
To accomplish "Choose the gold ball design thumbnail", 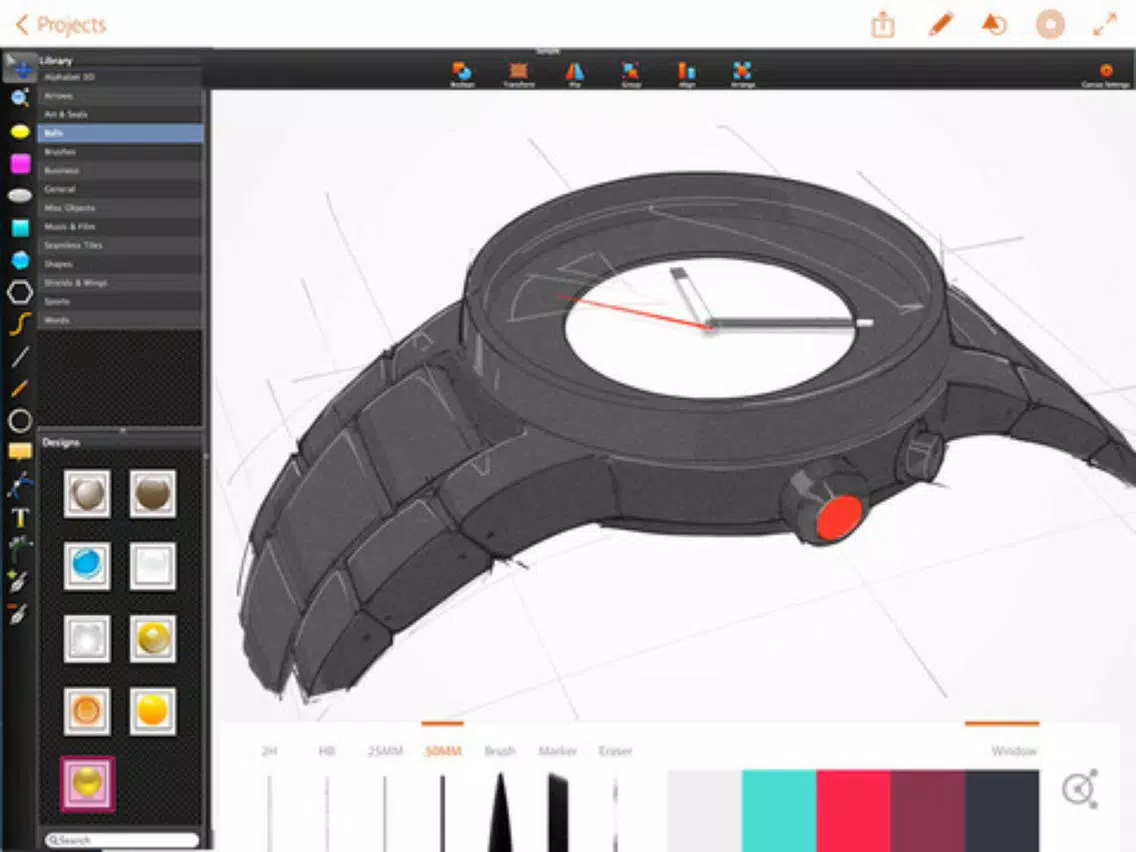I will point(153,638).
